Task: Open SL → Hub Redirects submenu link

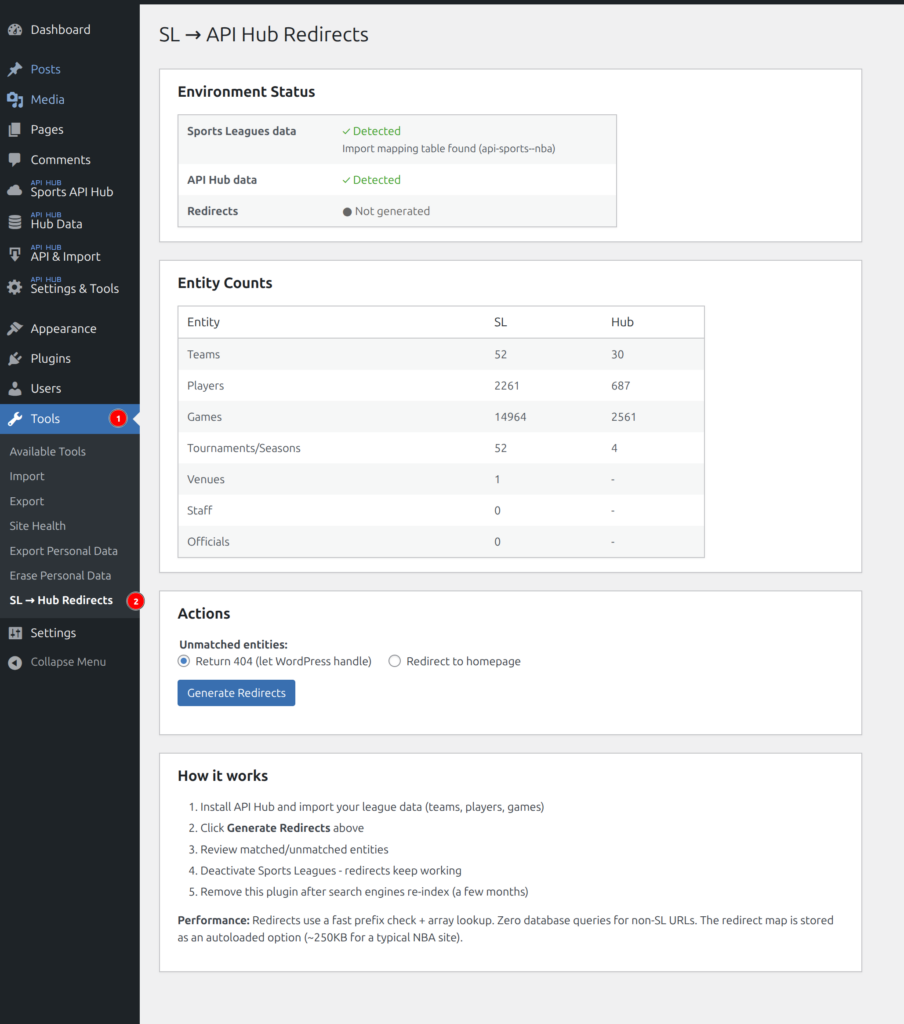Action: (61, 600)
